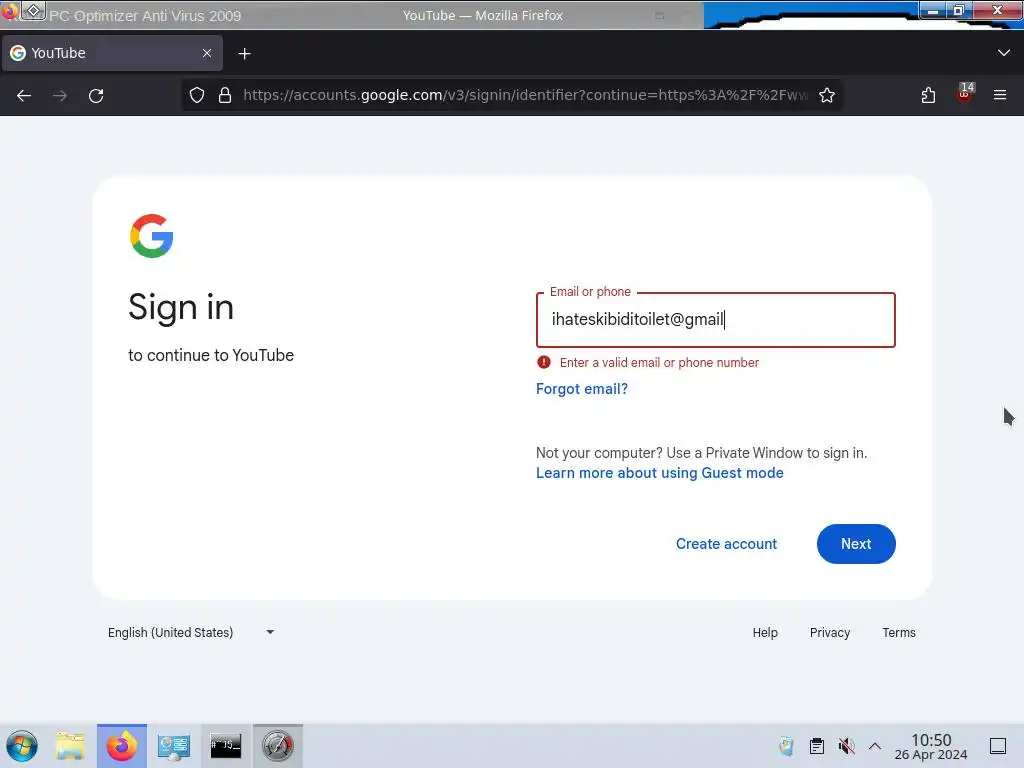Open Learn more about using Guest mode
This screenshot has width=1024, height=768.
tap(660, 473)
